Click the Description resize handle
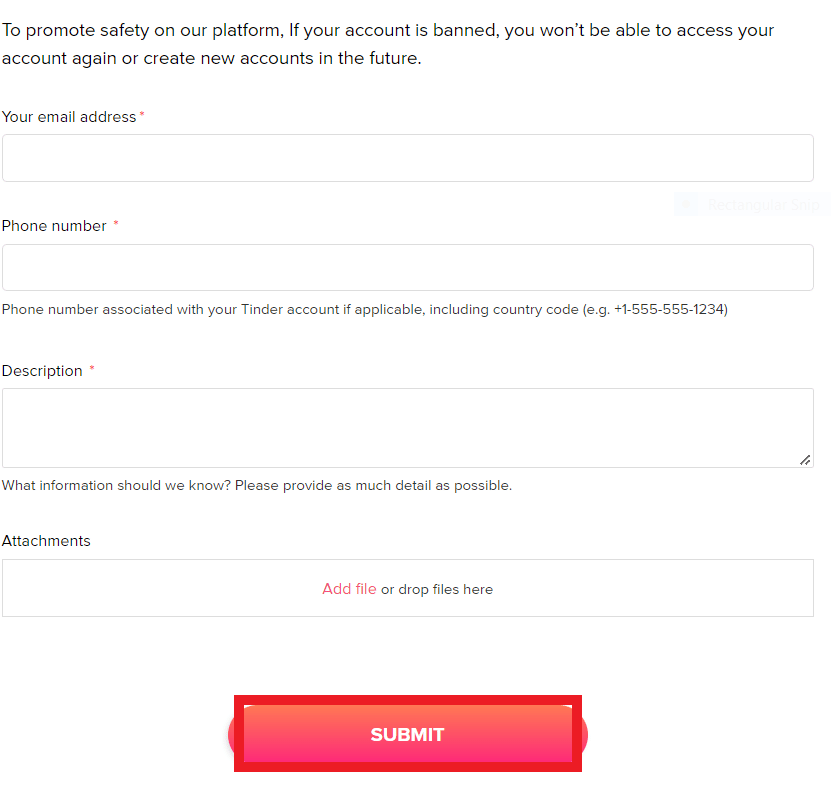 pyautogui.click(x=805, y=460)
